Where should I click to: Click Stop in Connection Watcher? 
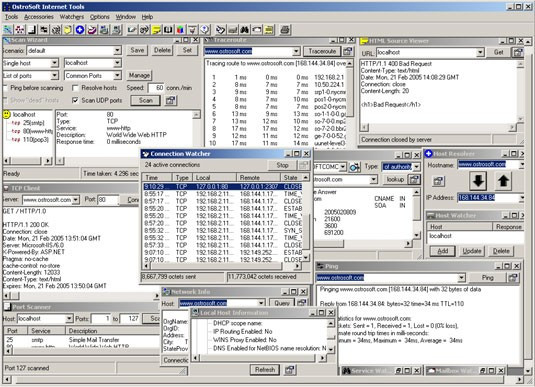coord(282,165)
